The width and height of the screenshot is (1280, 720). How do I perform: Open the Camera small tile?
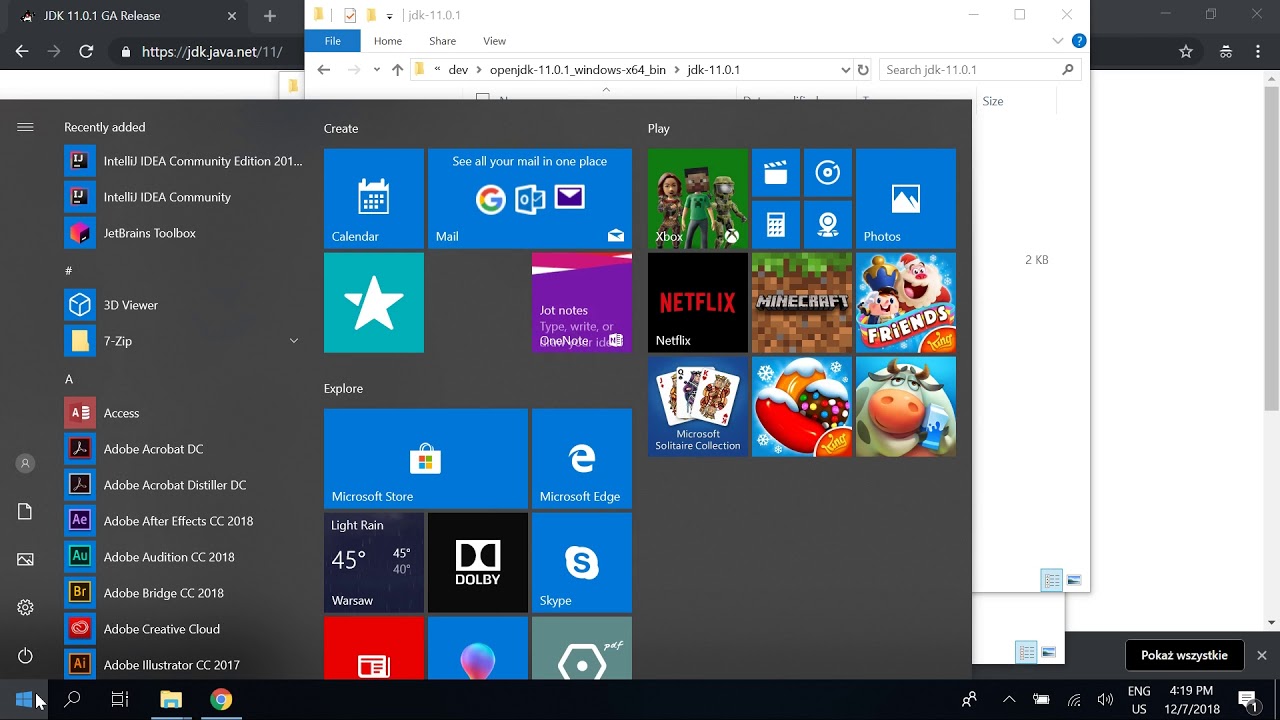[828, 225]
